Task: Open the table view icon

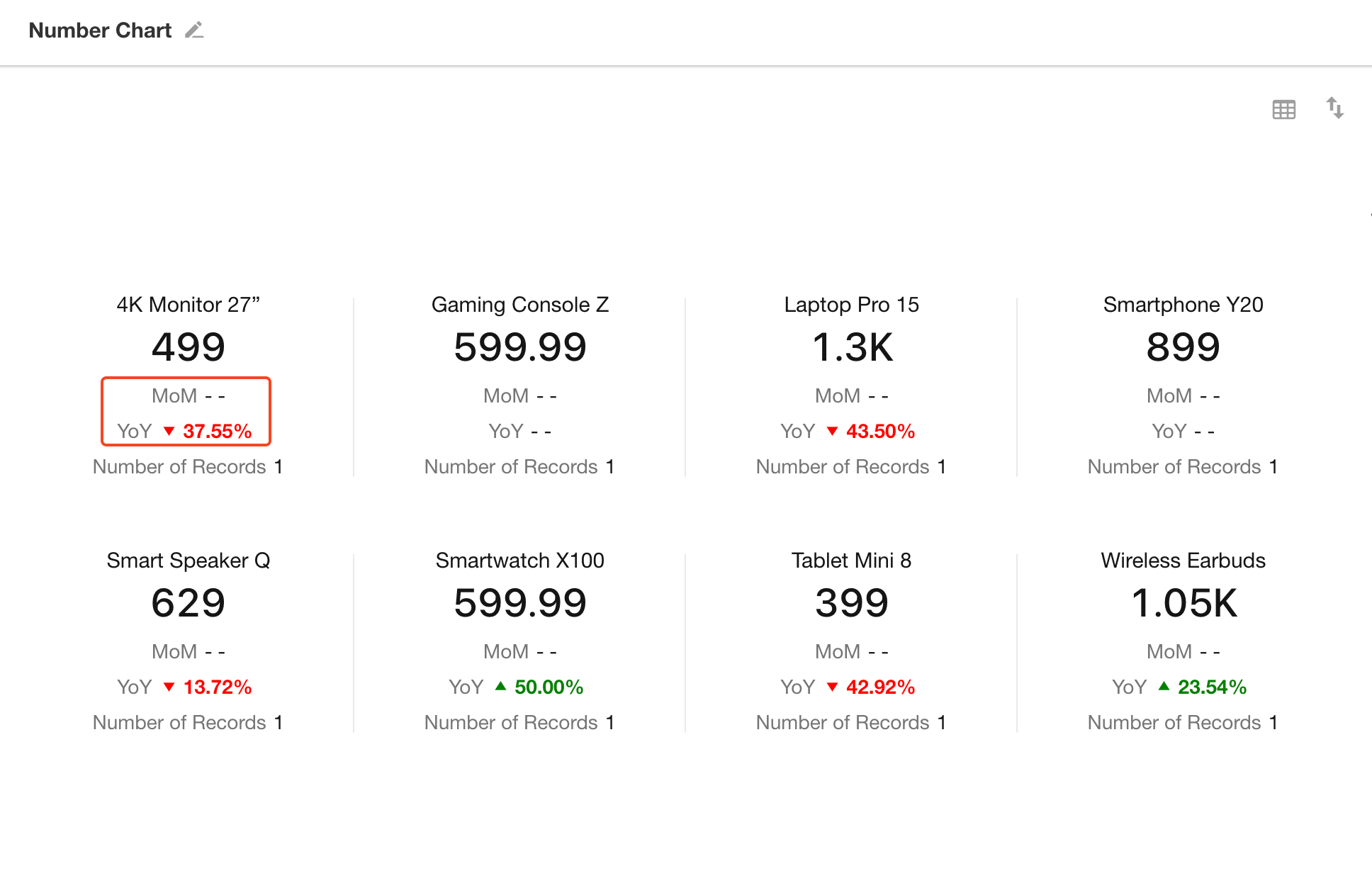Action: tap(1283, 110)
